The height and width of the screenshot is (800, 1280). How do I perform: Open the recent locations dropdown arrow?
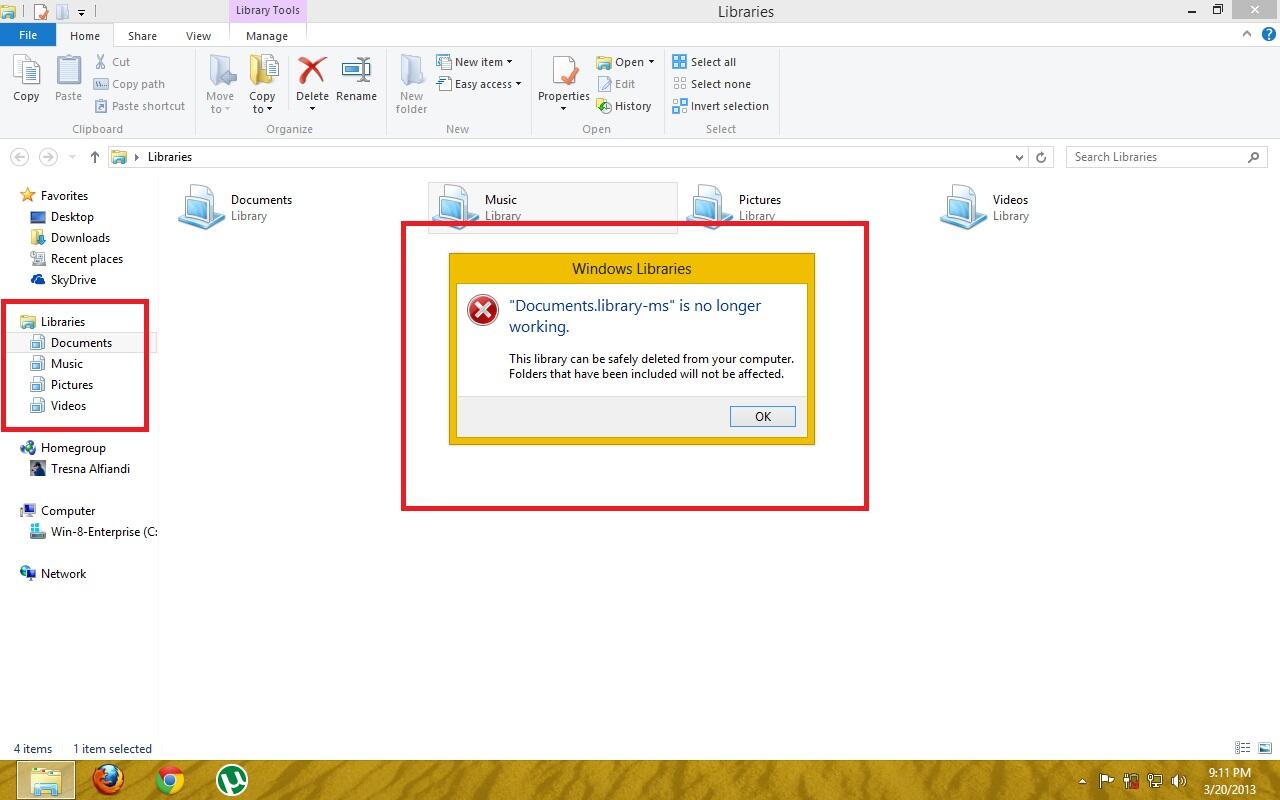(72, 157)
